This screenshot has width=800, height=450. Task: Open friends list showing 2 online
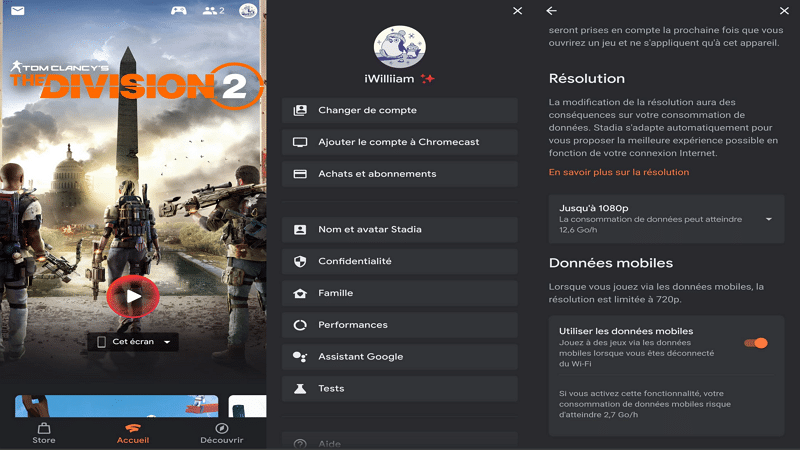(214, 10)
